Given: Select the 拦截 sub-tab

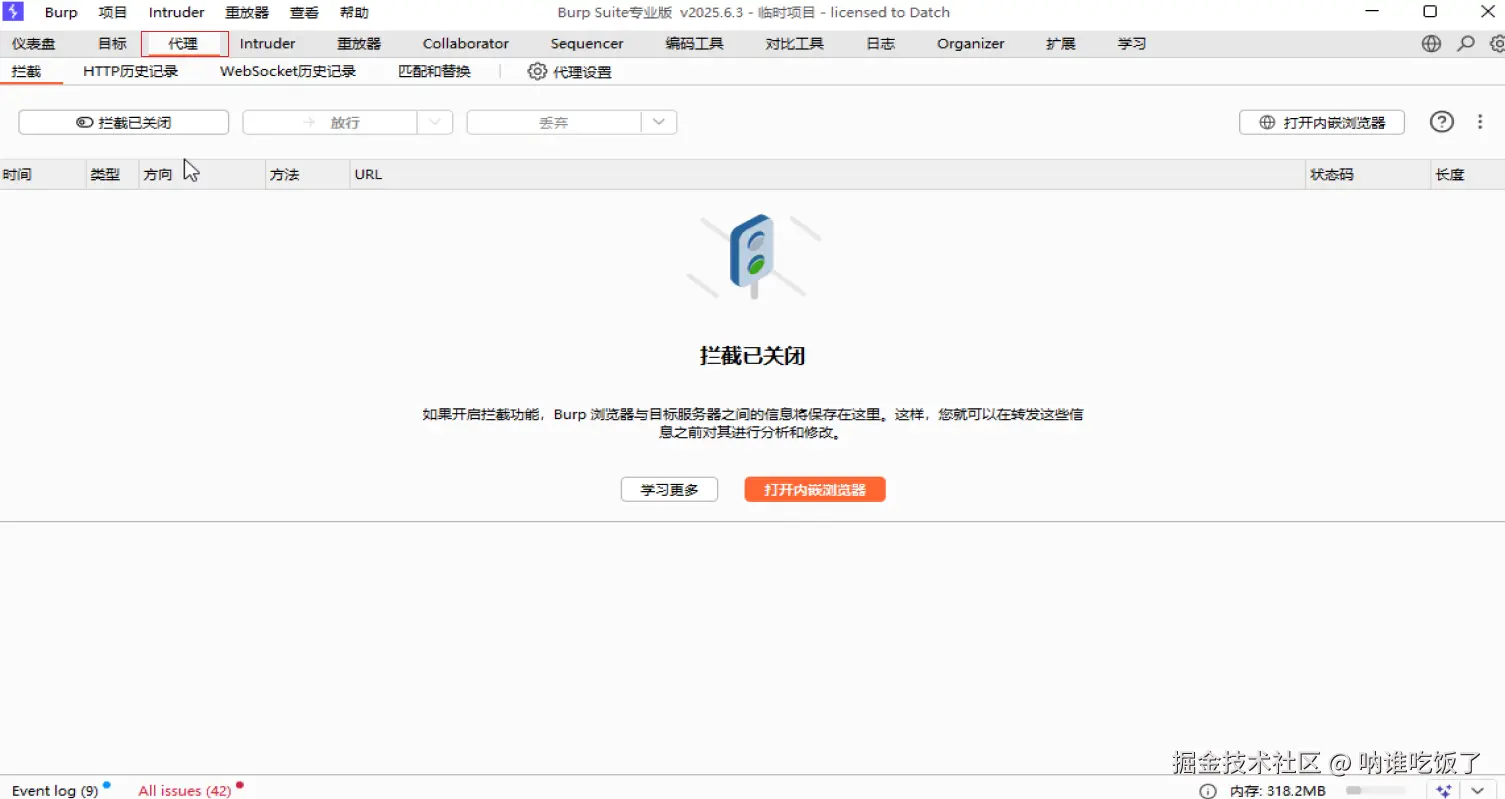Looking at the screenshot, I should point(27,72).
